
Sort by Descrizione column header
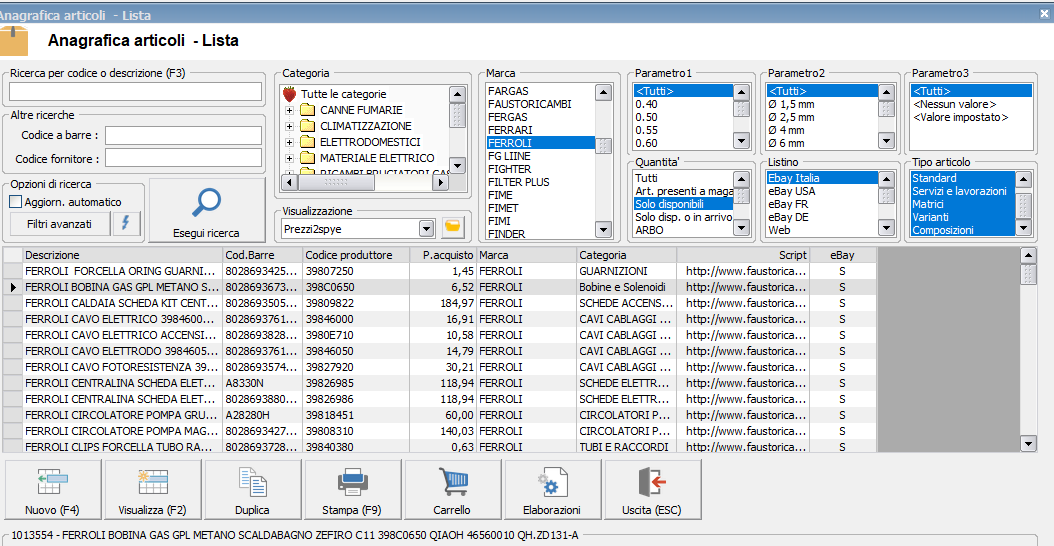tap(123, 255)
